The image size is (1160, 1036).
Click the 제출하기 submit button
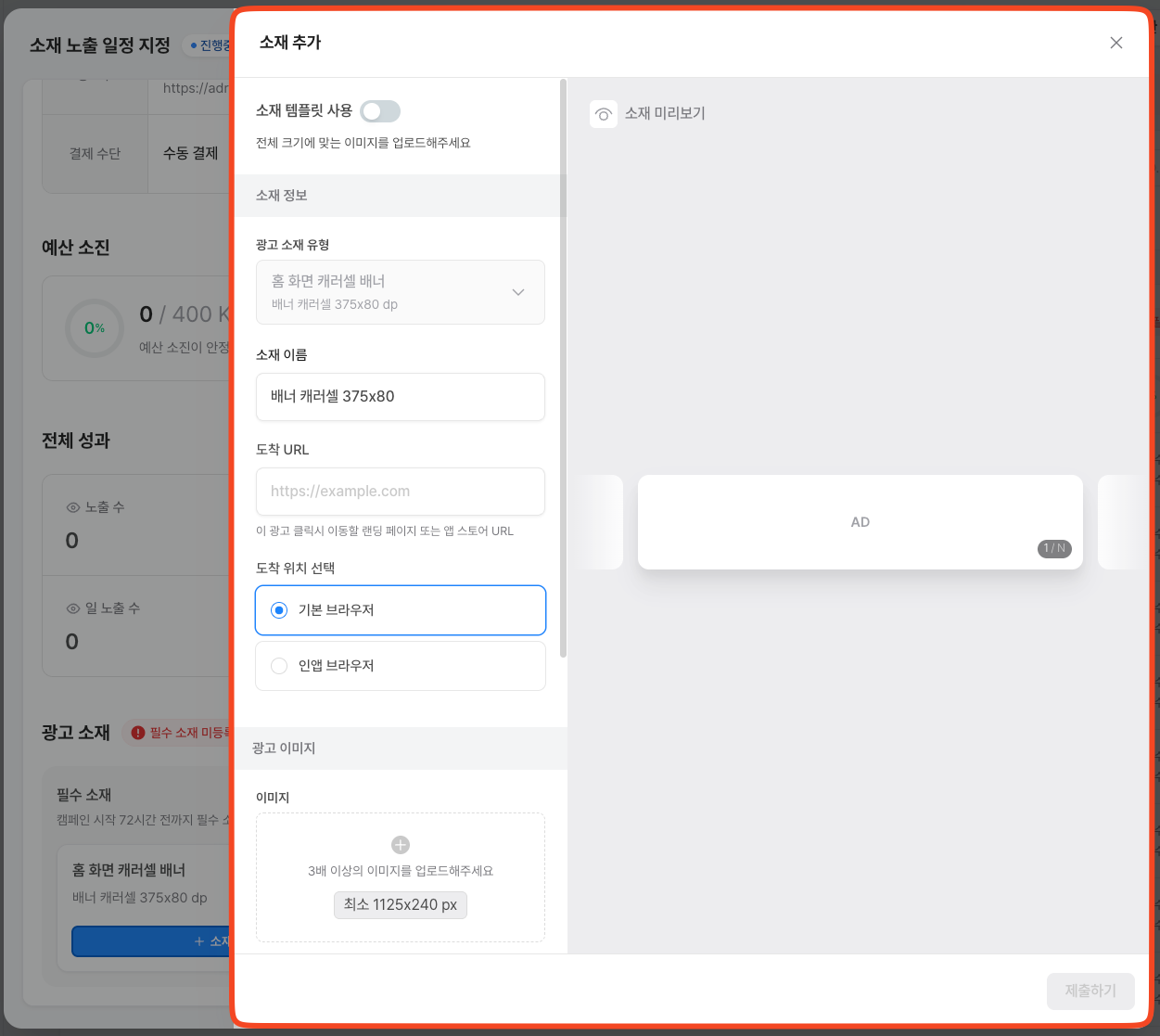point(1090,991)
